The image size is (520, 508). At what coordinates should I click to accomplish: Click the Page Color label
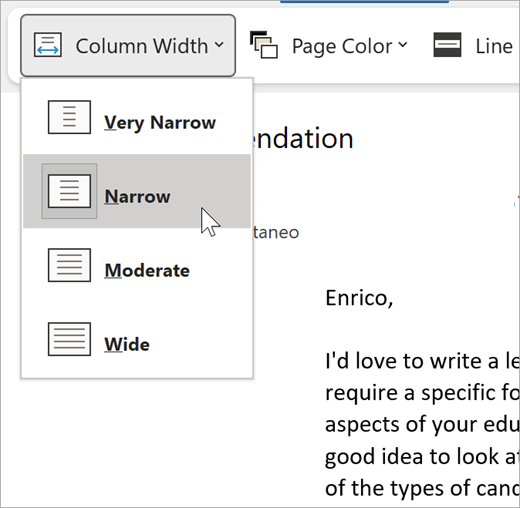(x=342, y=46)
